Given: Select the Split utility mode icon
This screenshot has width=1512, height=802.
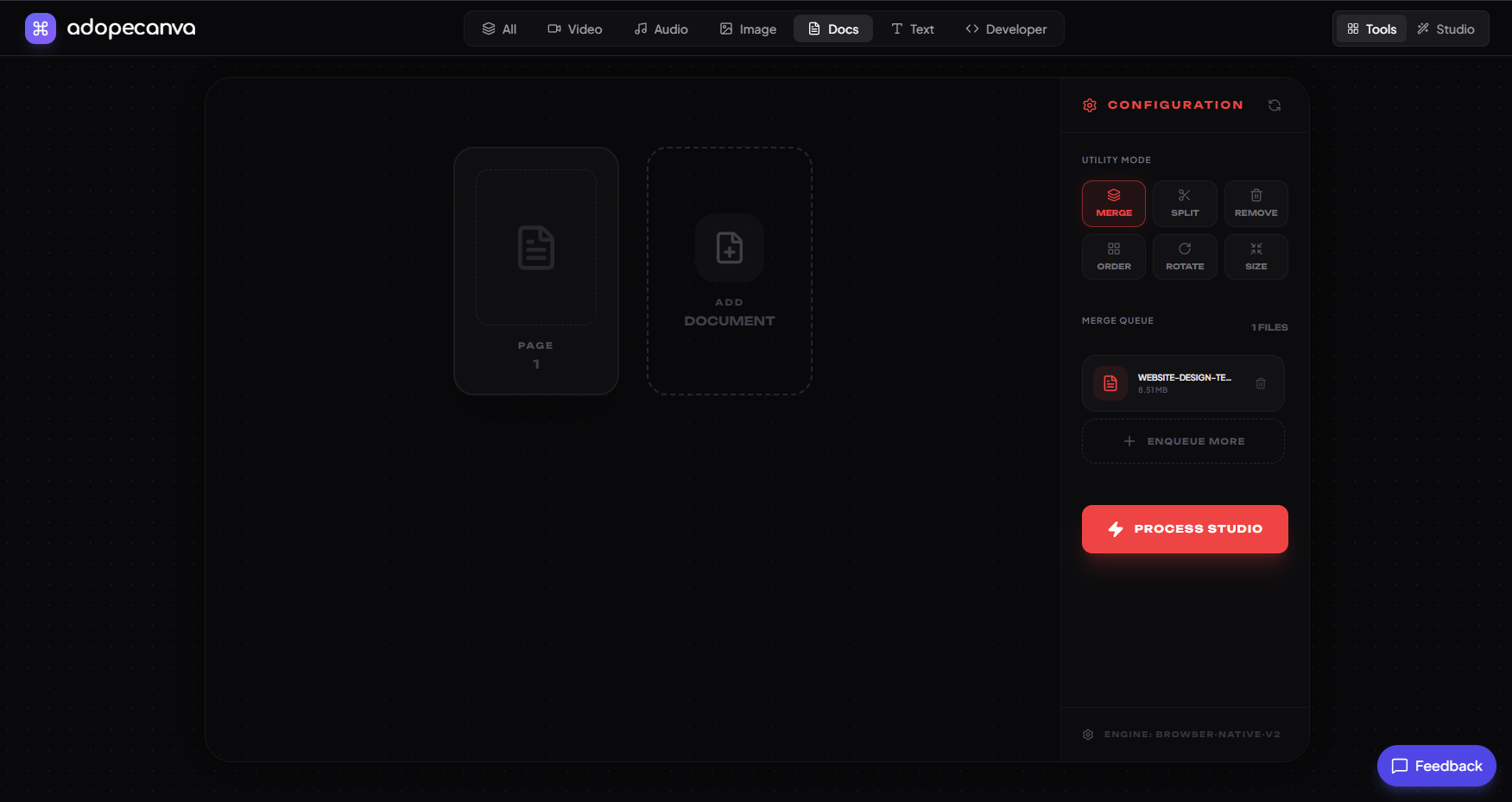Looking at the screenshot, I should (x=1184, y=203).
